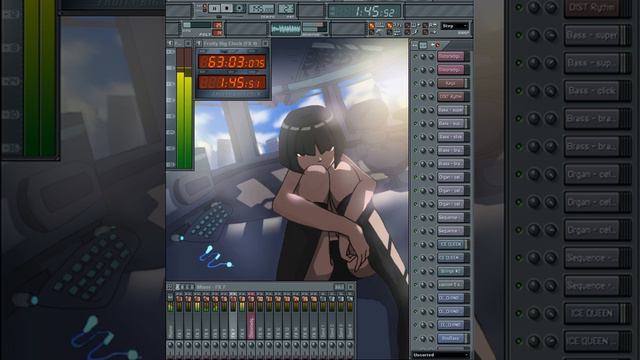This screenshot has width=640, height=360.
Task: Click the DIST Rythm channel volume knob
Action: [x=431, y=97]
